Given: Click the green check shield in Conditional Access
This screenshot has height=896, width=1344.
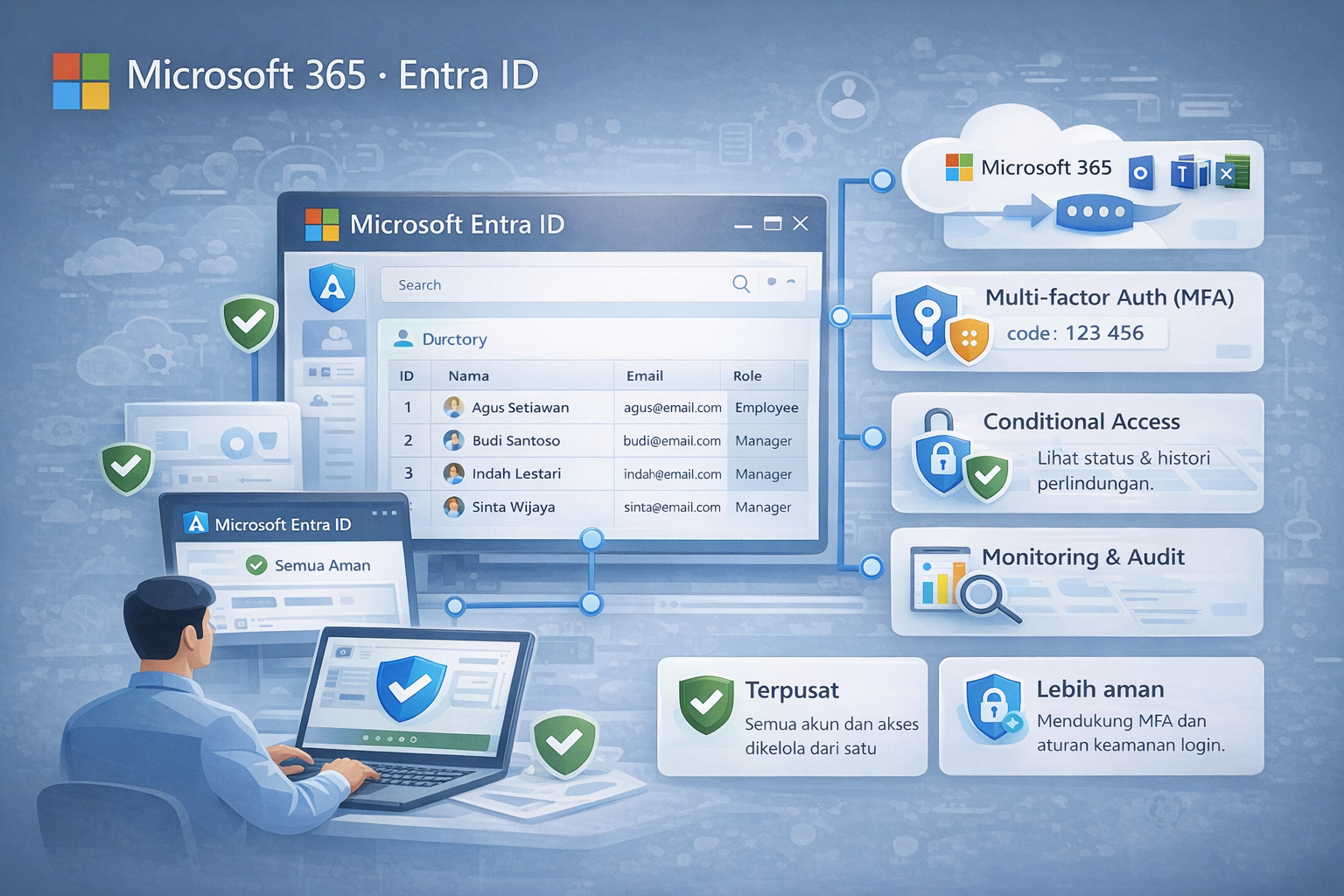Looking at the screenshot, I should click(988, 477).
